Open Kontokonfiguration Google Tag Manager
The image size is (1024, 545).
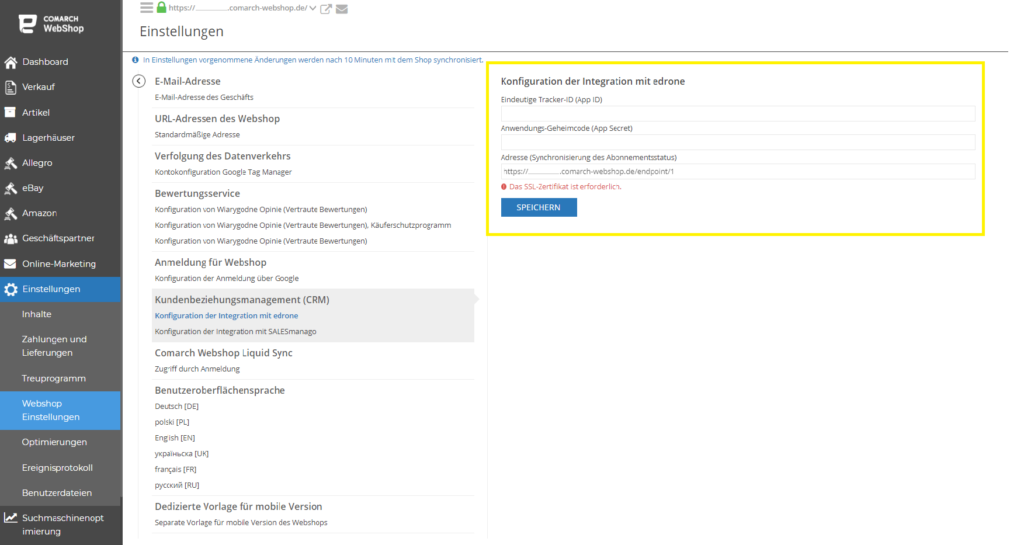(x=223, y=172)
